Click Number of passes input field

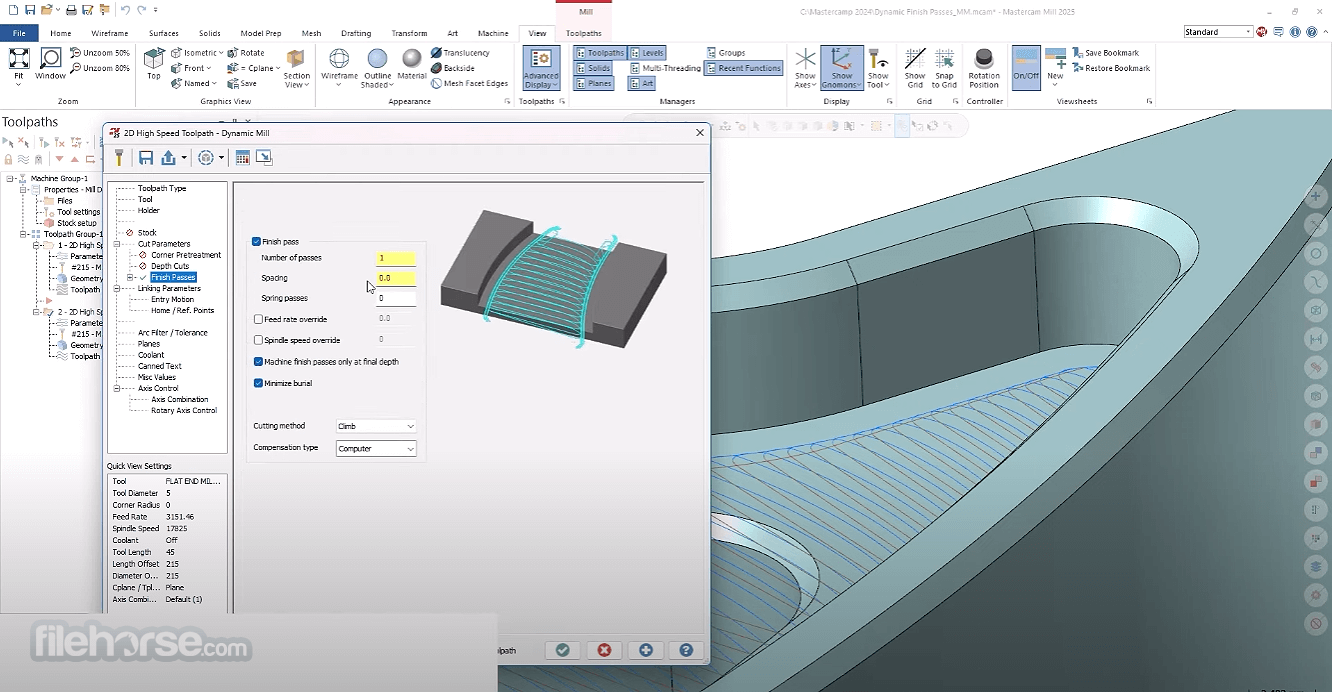396,258
